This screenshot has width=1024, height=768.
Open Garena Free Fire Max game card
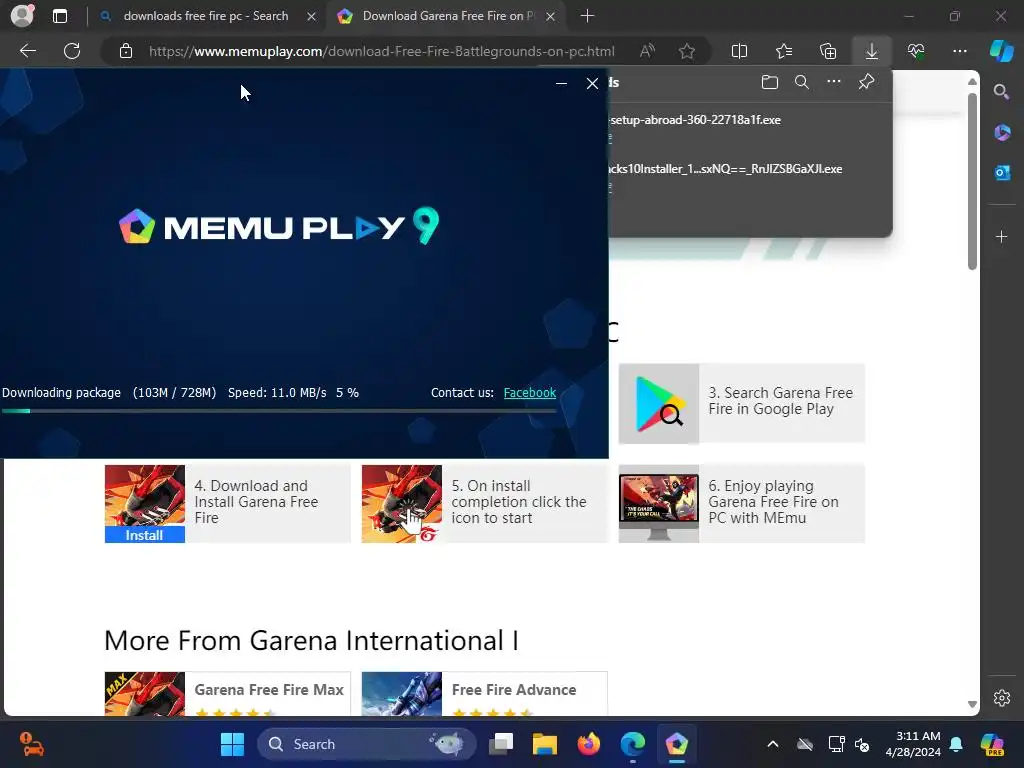coord(227,694)
